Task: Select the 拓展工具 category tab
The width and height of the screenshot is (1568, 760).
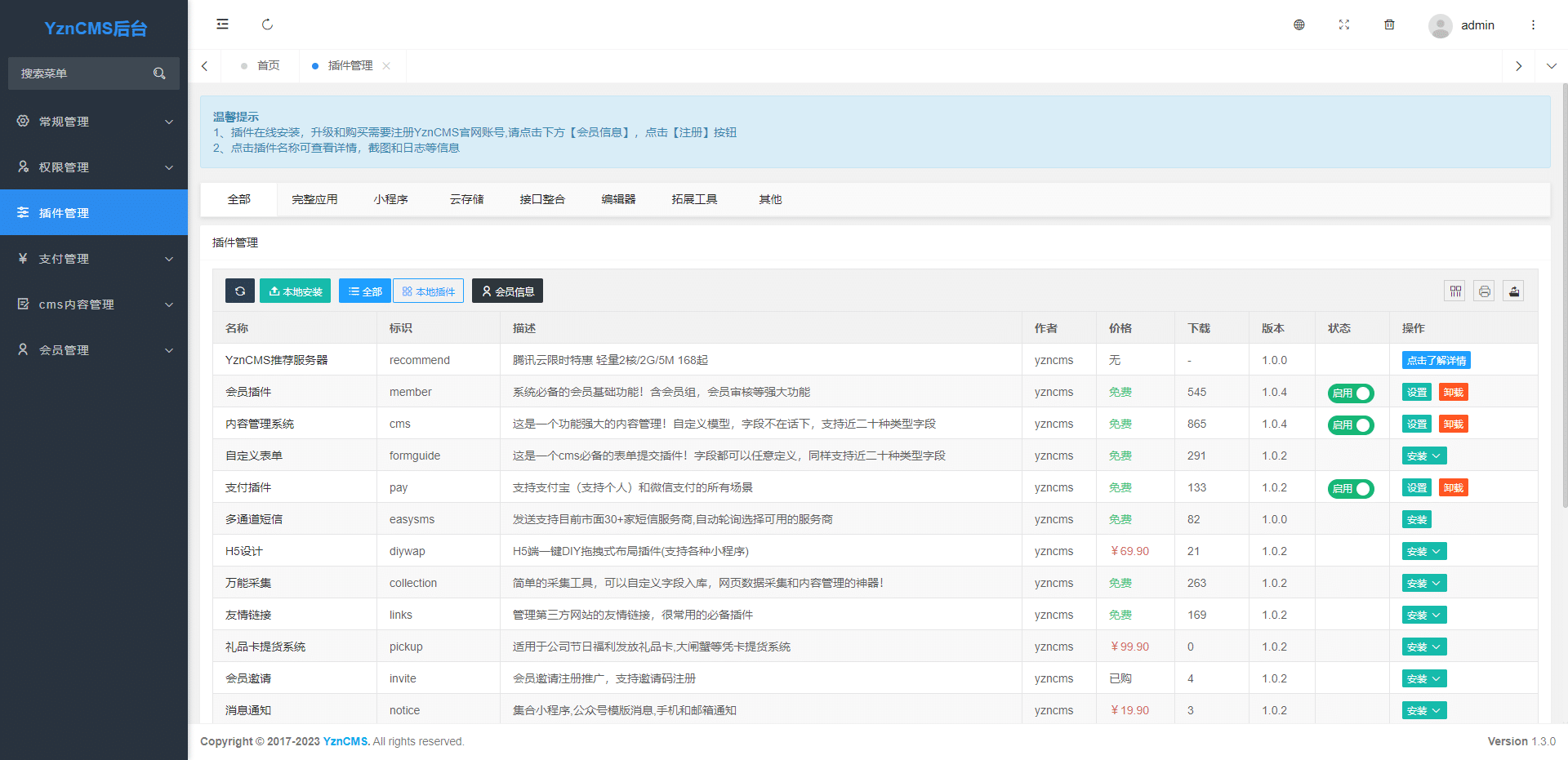Action: tap(695, 199)
